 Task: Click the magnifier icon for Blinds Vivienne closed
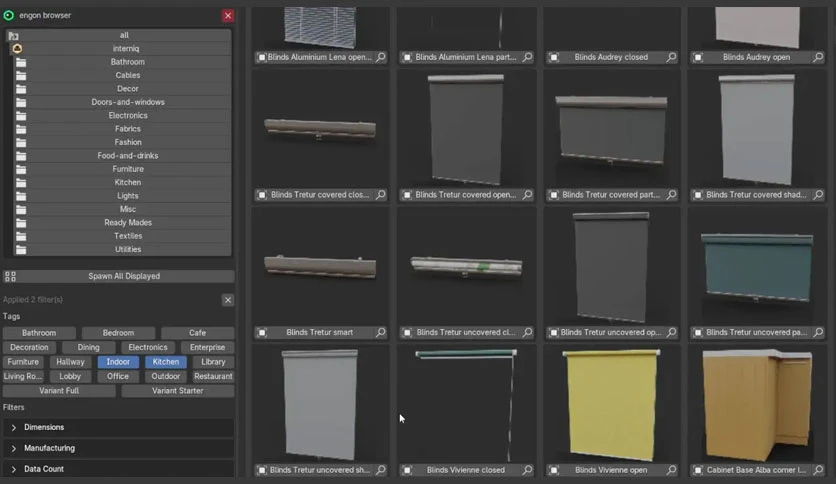pyautogui.click(x=527, y=470)
